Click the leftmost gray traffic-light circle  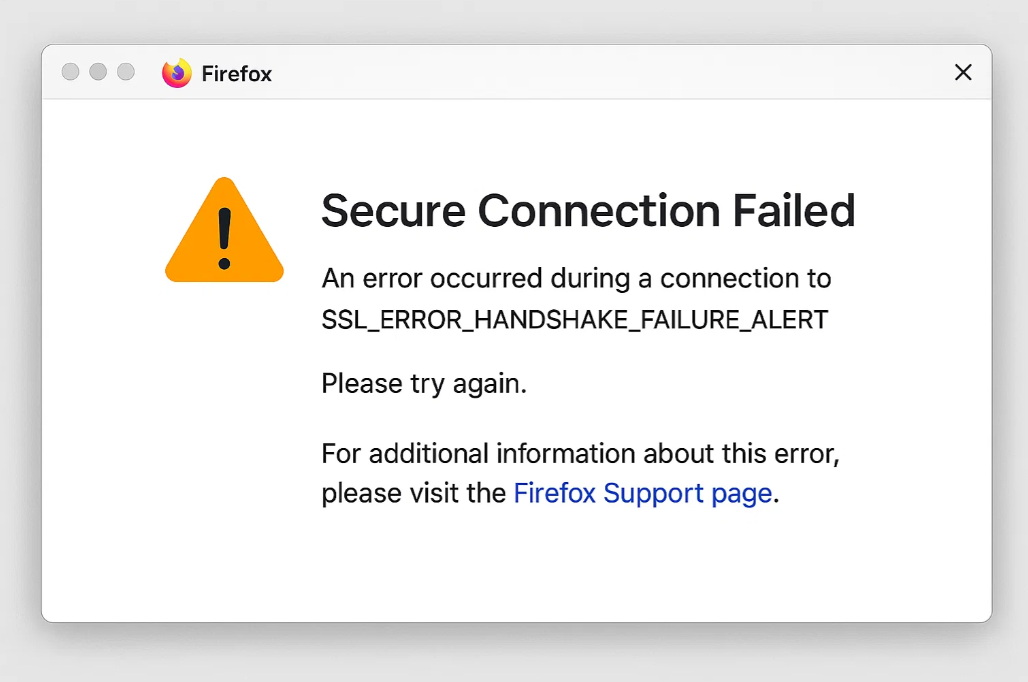(x=70, y=72)
